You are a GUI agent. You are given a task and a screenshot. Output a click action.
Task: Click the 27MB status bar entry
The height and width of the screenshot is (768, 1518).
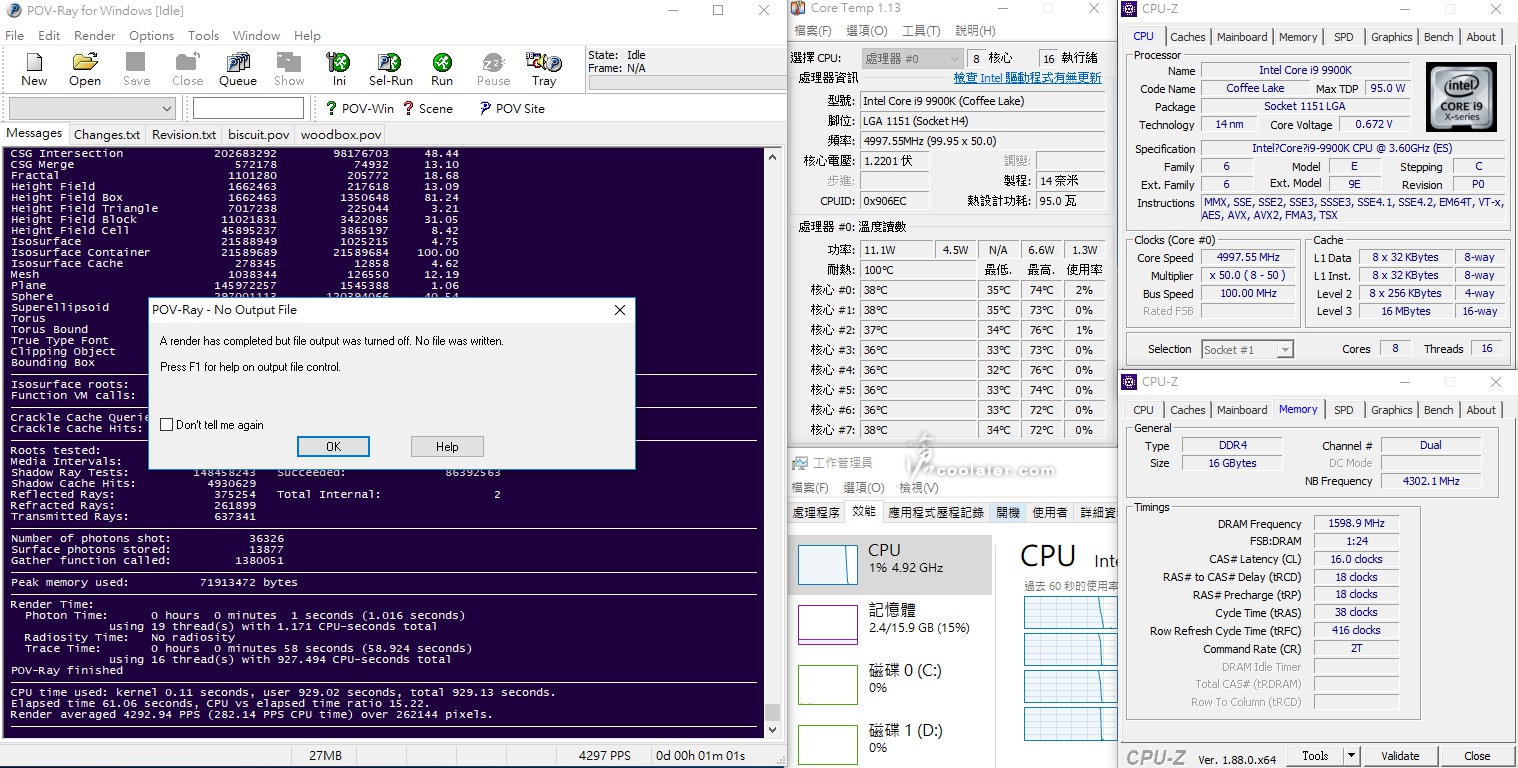click(x=325, y=756)
